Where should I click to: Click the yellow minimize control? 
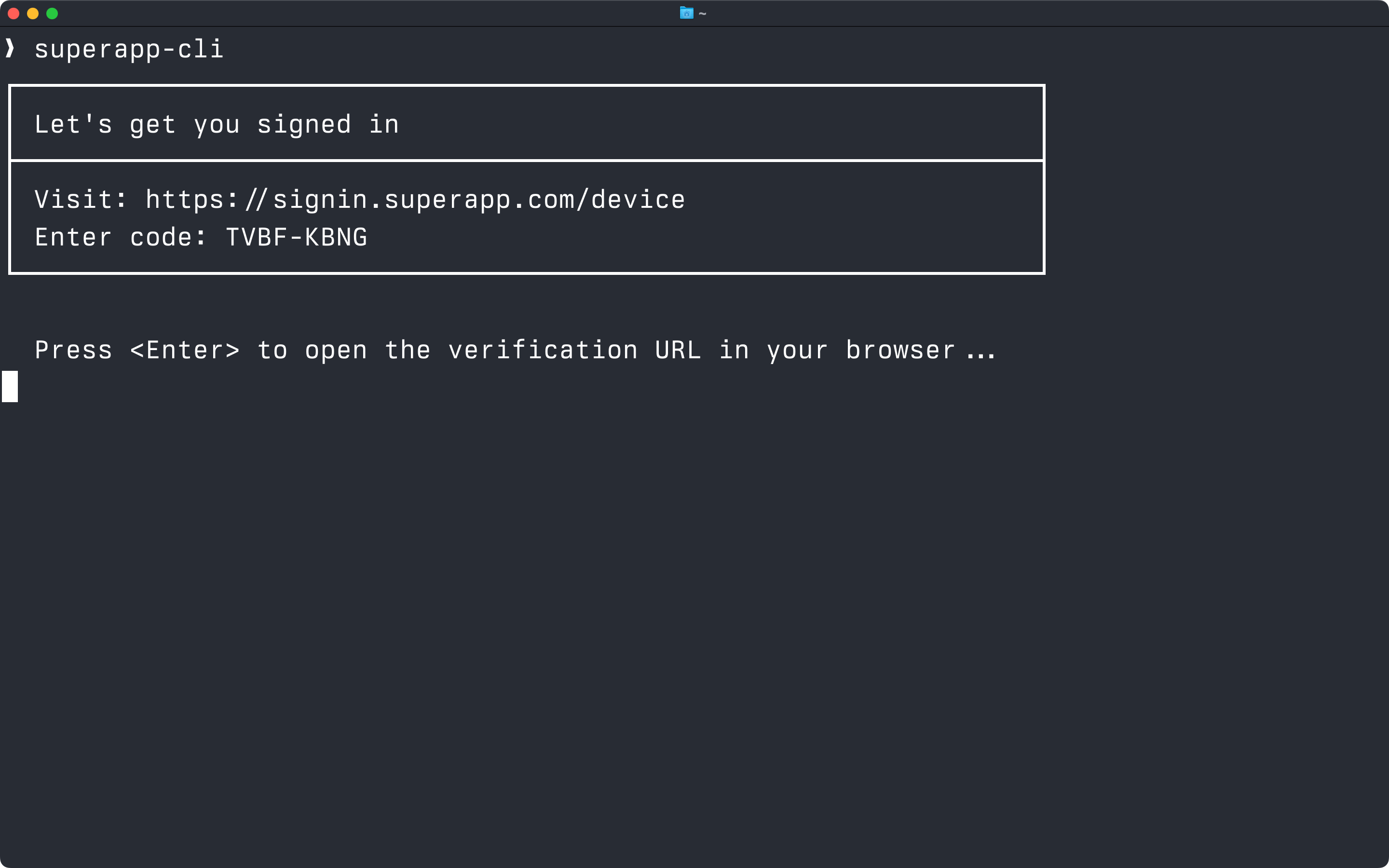pyautogui.click(x=33, y=13)
